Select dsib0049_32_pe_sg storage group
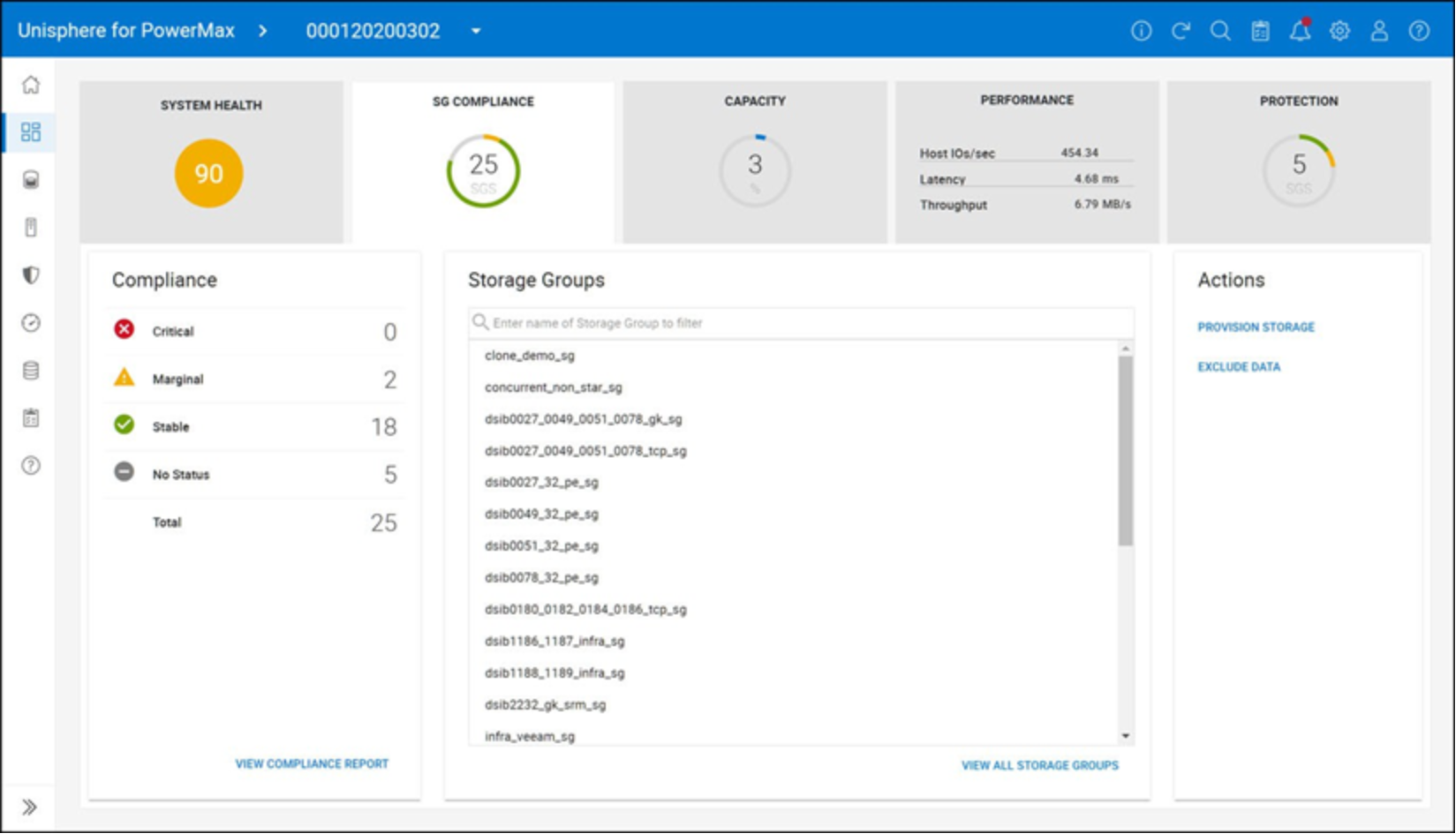The width and height of the screenshot is (1456, 834). coord(541,515)
